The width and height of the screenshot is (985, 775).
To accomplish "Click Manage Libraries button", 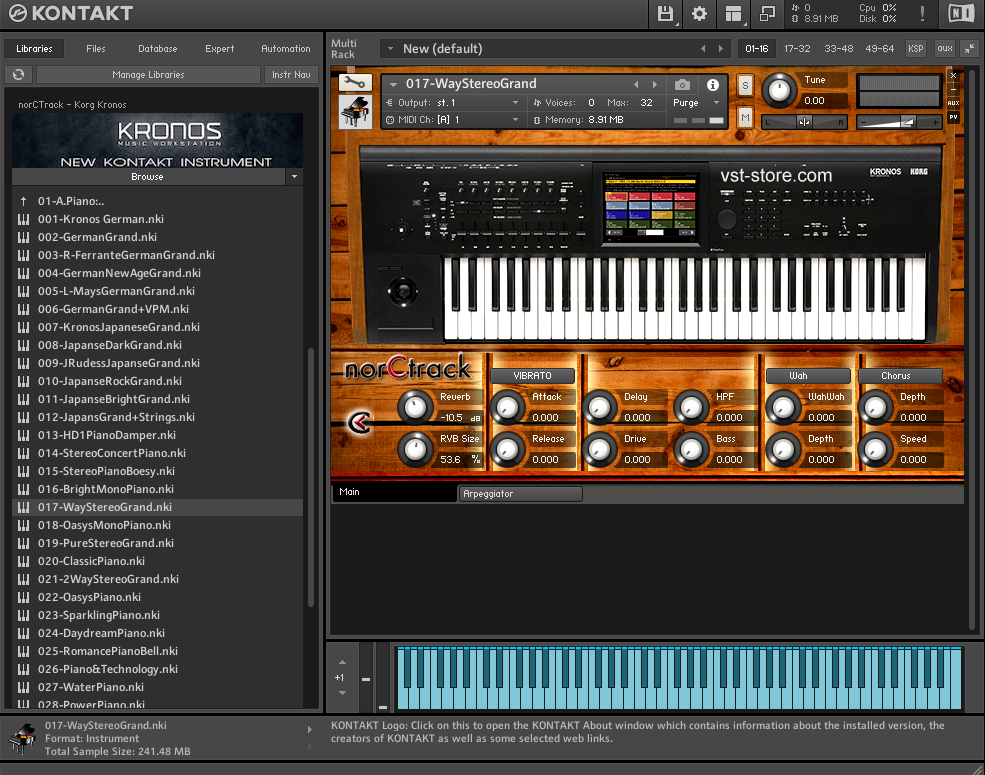I will (148, 75).
